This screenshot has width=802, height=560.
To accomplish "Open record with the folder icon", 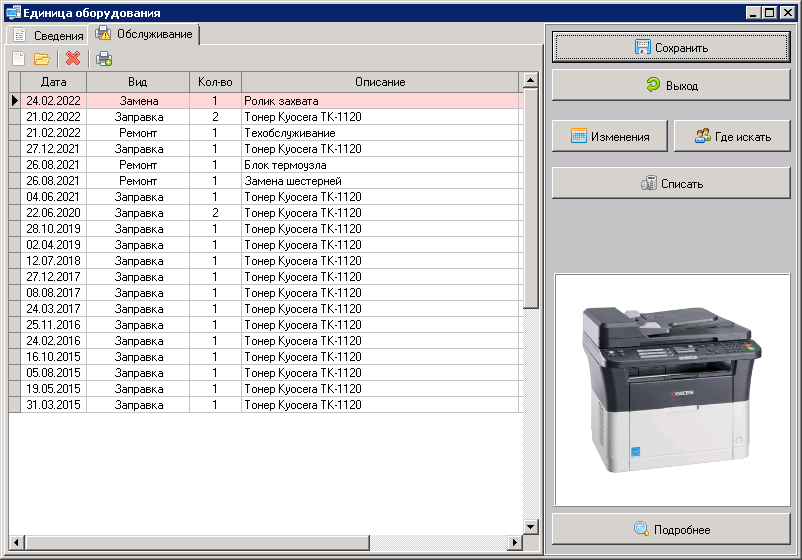I will click(x=41, y=59).
